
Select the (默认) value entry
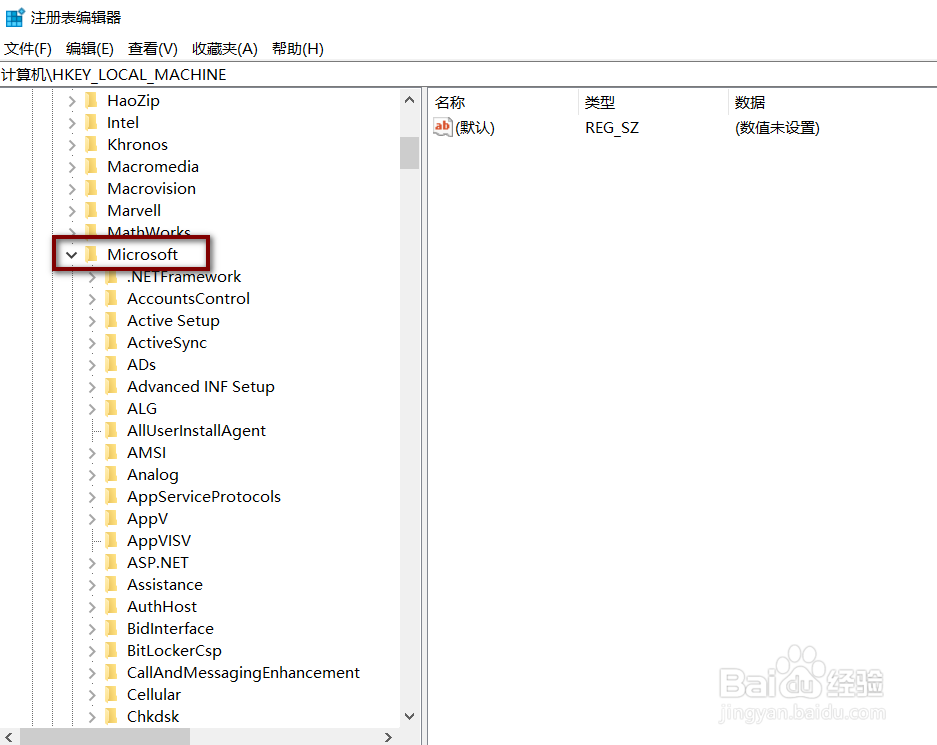click(475, 128)
